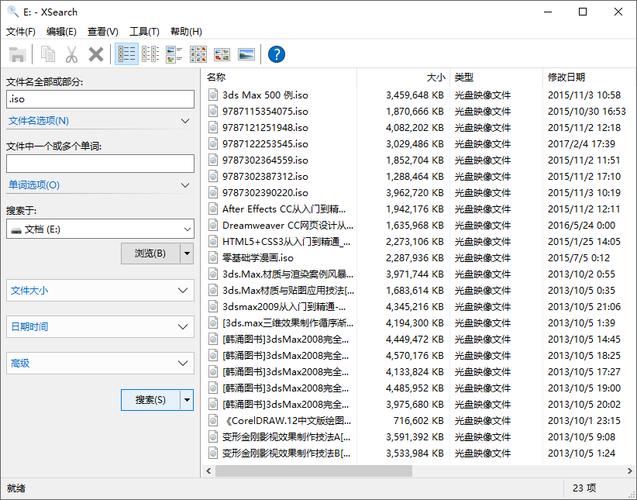Click the 23 项 status bar count
The height and width of the screenshot is (500, 637).
click(584, 488)
